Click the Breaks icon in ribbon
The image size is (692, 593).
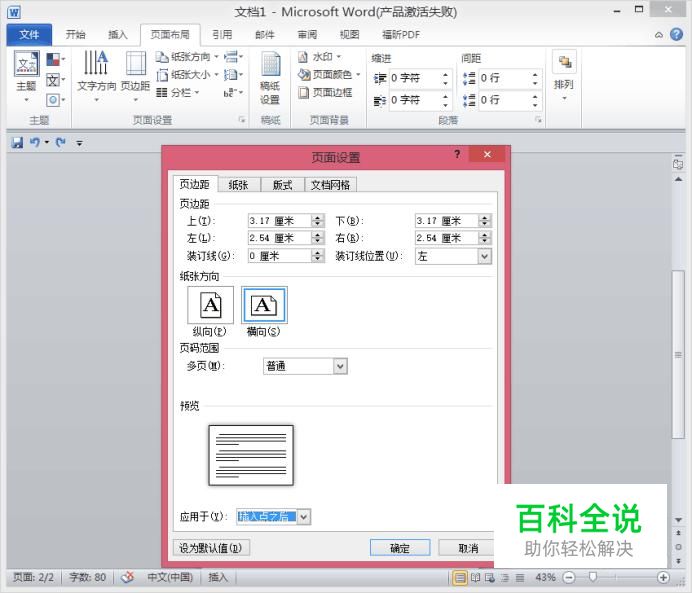coord(233,57)
